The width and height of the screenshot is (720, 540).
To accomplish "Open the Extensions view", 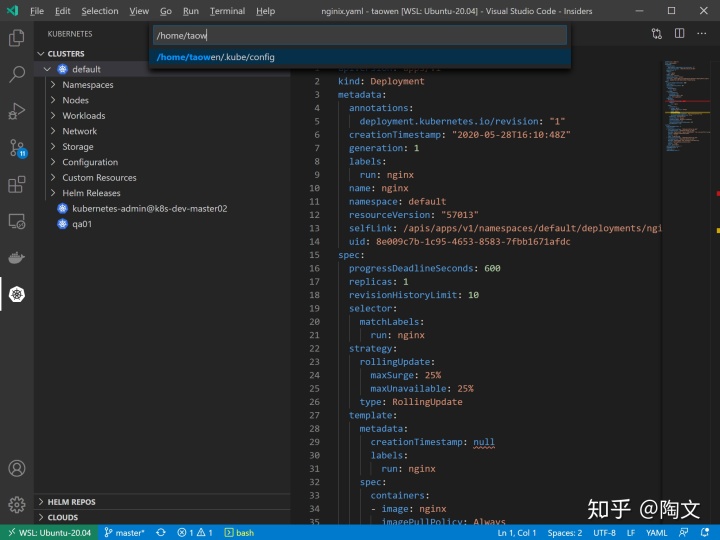I will pyautogui.click(x=17, y=185).
